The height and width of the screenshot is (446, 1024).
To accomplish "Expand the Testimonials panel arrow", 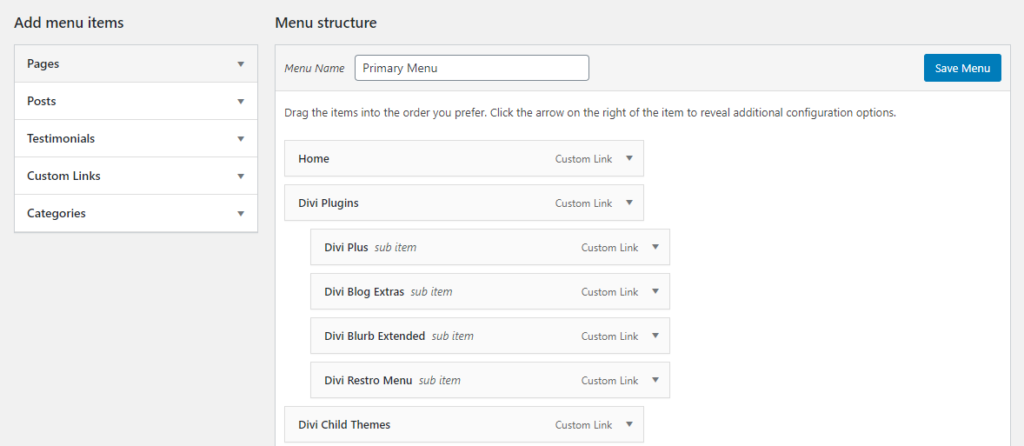I will [x=241, y=139].
